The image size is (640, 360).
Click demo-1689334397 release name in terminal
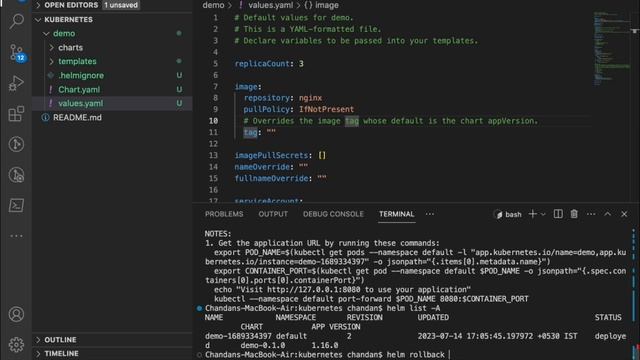click(x=238, y=336)
